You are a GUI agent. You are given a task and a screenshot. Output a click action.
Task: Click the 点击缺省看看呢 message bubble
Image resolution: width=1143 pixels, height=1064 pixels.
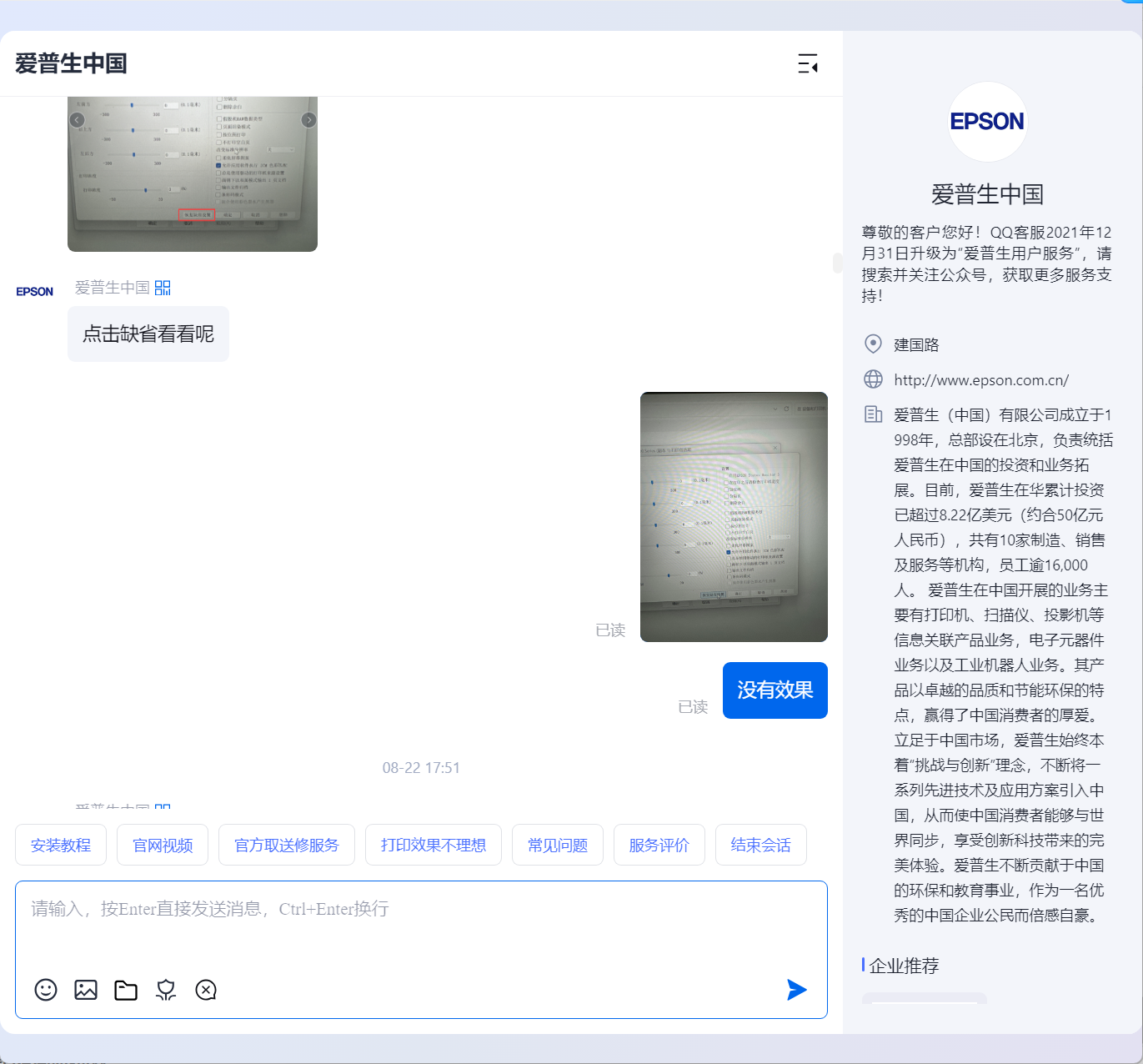[x=148, y=334]
